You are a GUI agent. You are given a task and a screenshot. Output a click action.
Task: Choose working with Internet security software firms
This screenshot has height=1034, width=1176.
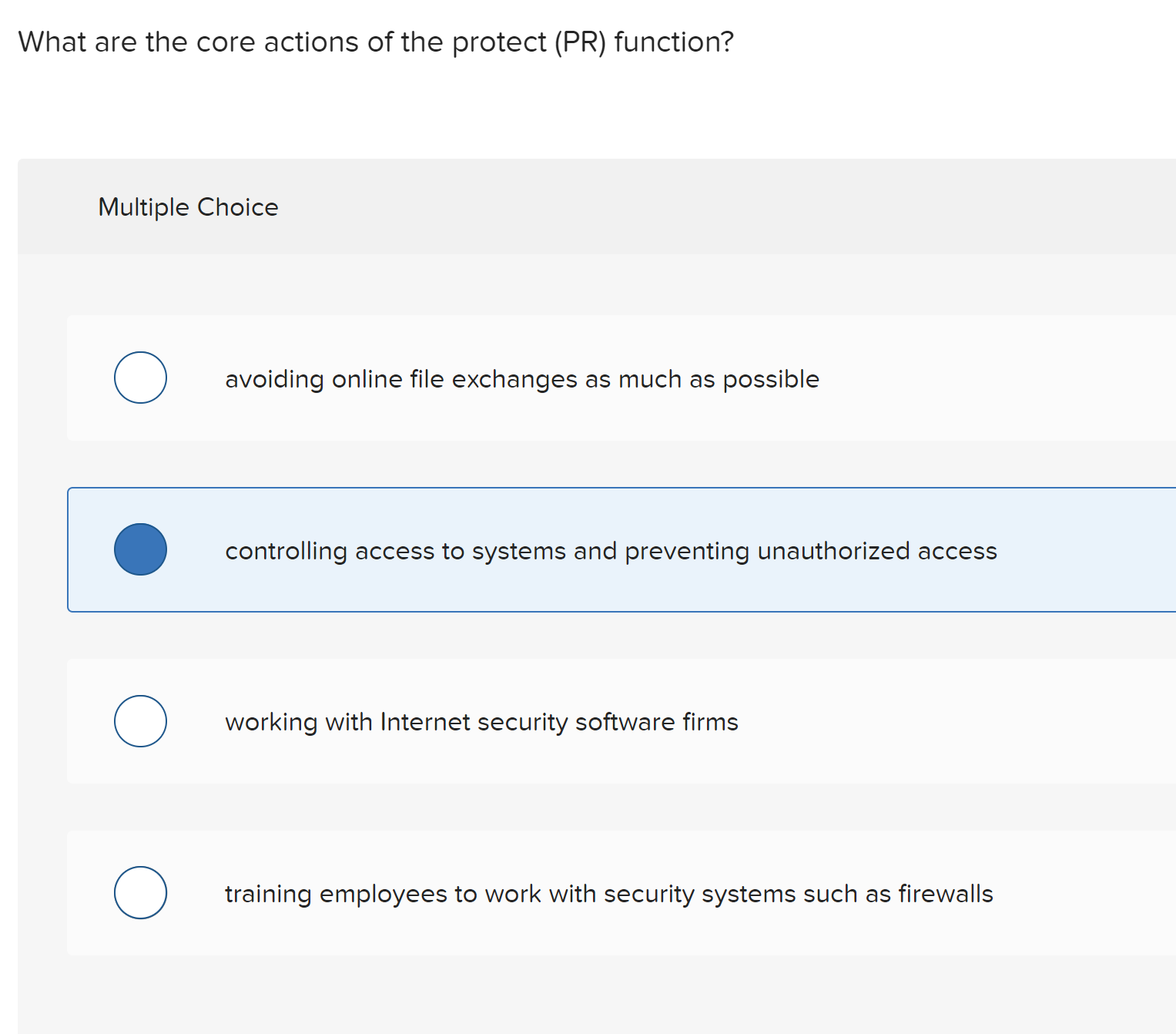[140, 721]
